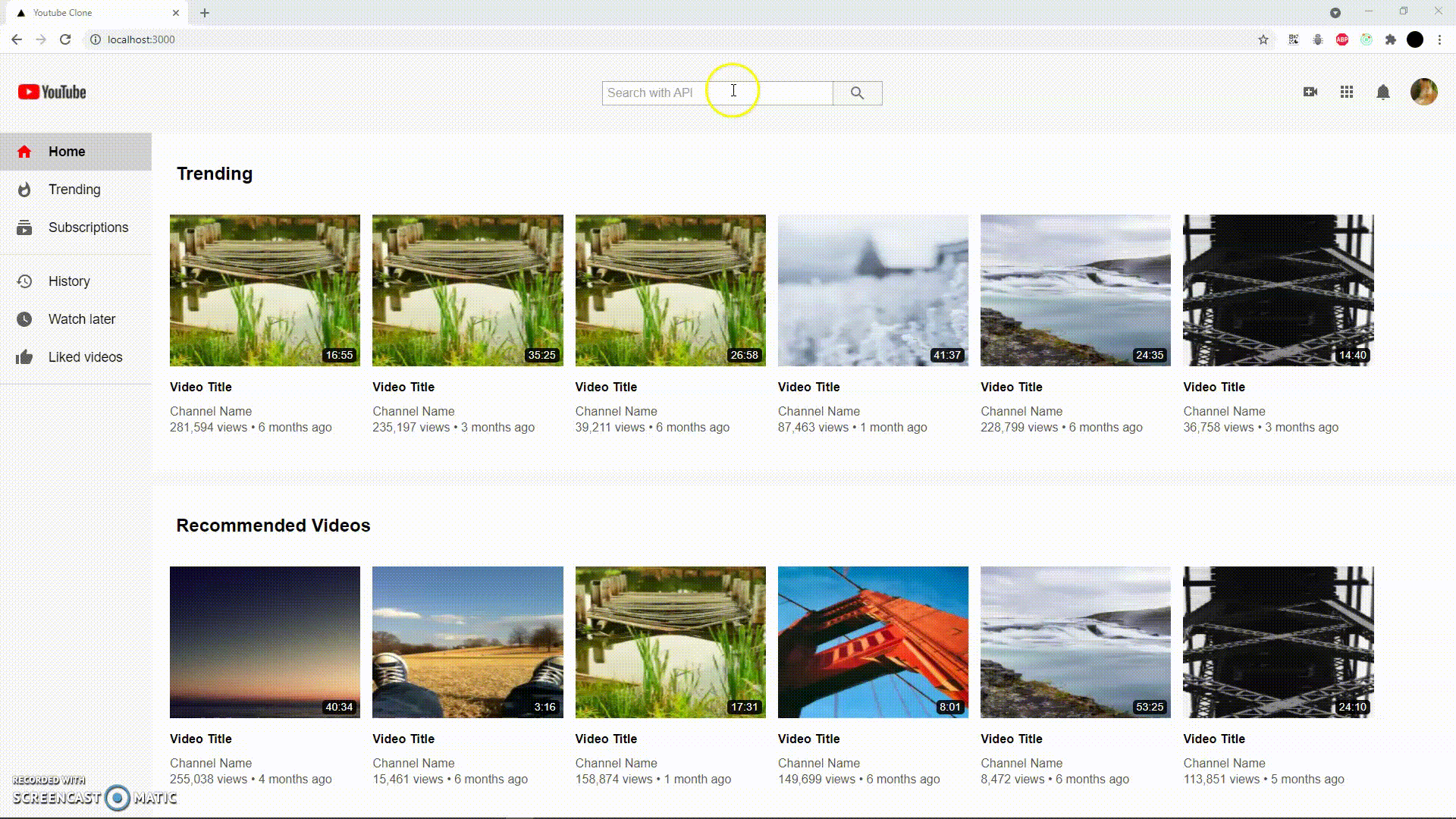Open a new browser tab

coord(205,13)
